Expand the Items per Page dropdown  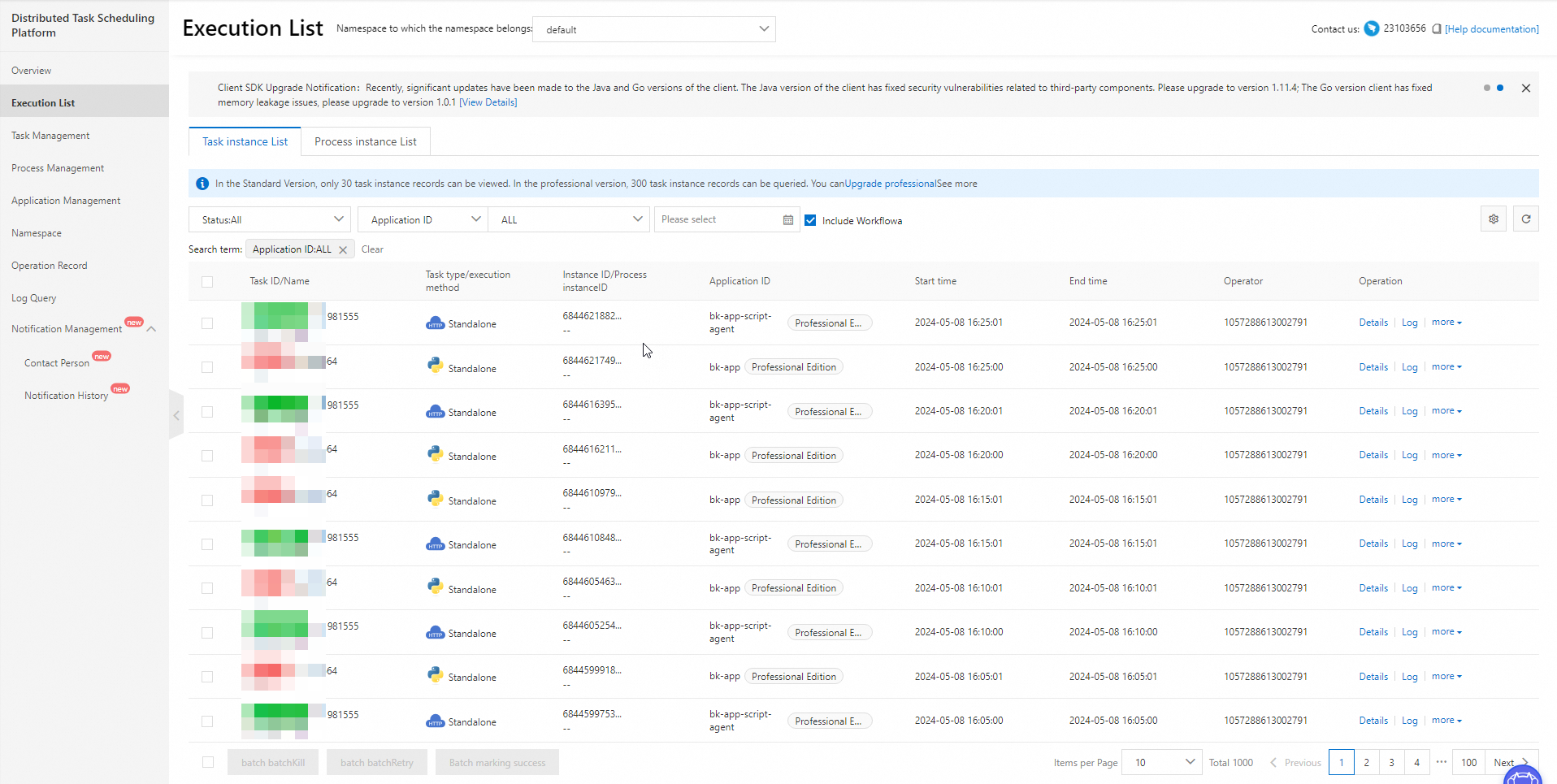click(1161, 762)
